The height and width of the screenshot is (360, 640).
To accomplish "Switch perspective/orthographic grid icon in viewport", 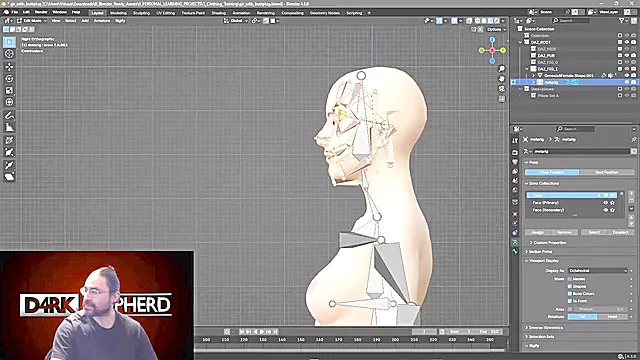I will coord(502,99).
